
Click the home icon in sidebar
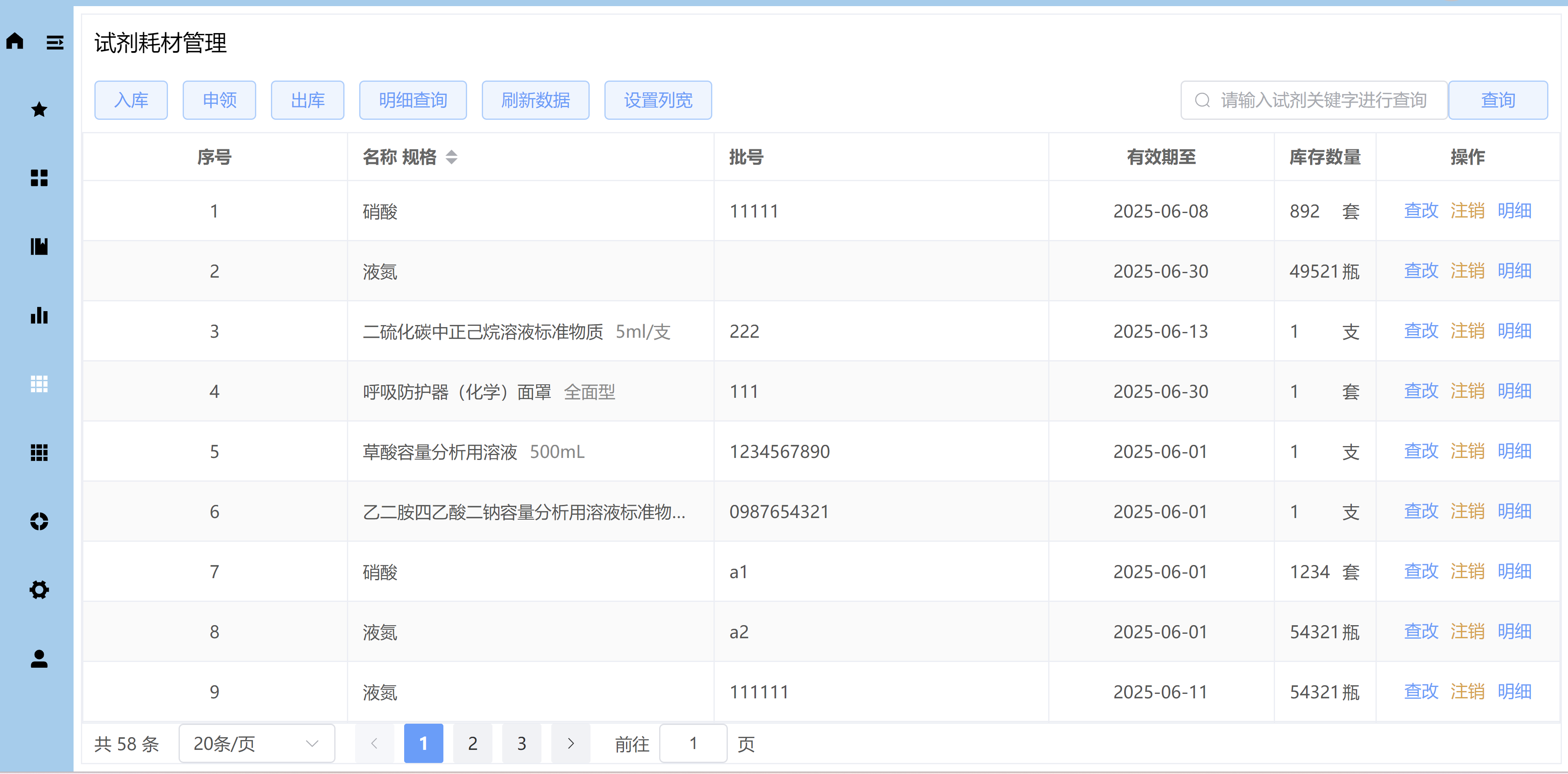15,41
